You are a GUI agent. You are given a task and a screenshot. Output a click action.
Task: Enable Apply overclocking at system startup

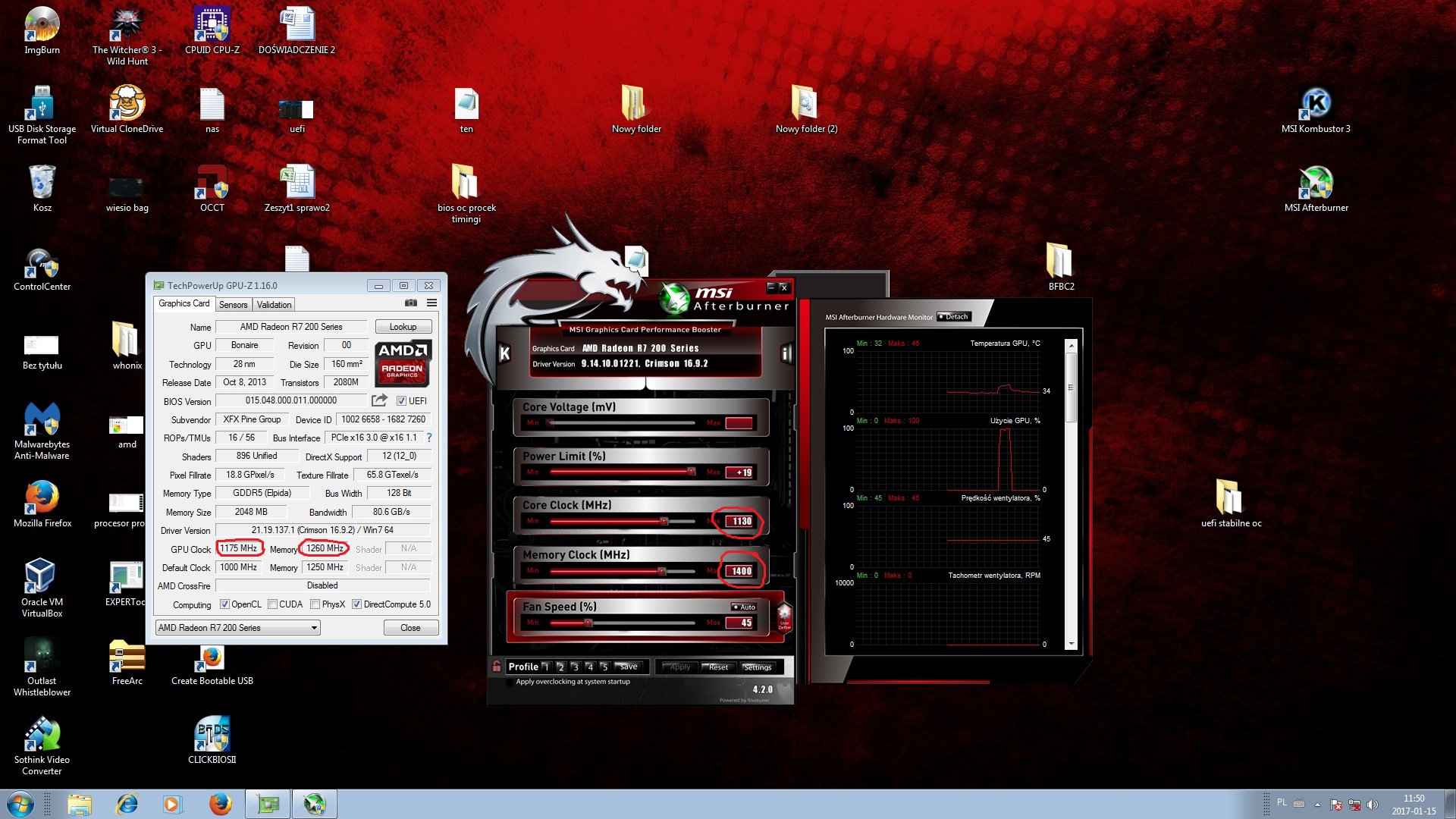tap(509, 682)
